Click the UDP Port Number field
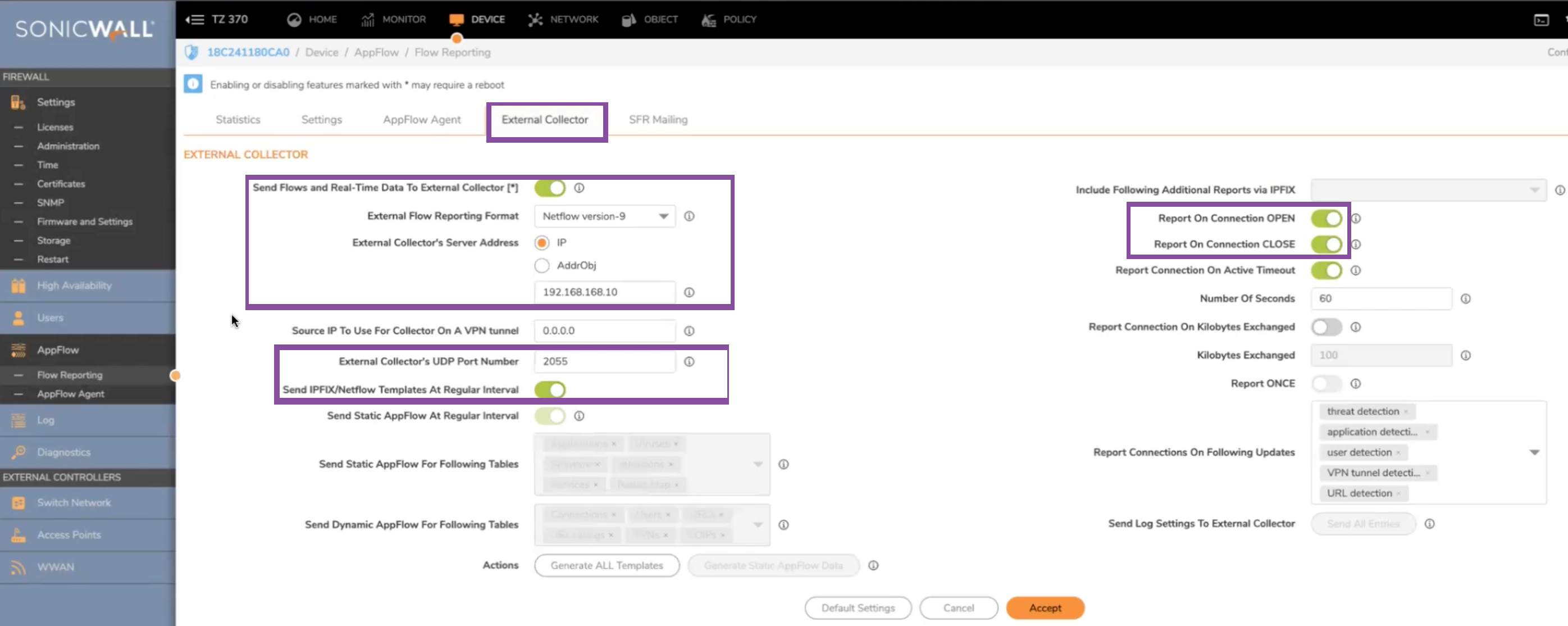Screen dimensions: 1568x626 tap(605, 362)
